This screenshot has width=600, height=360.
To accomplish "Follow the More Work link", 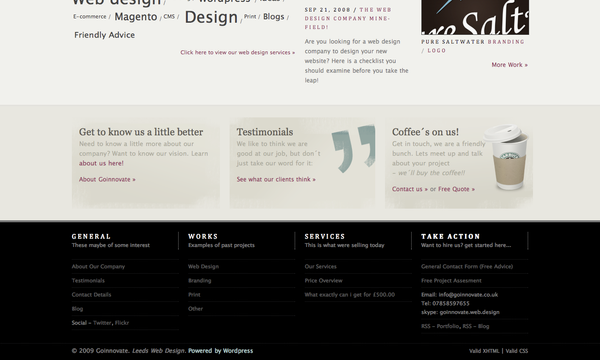I will click(509, 65).
